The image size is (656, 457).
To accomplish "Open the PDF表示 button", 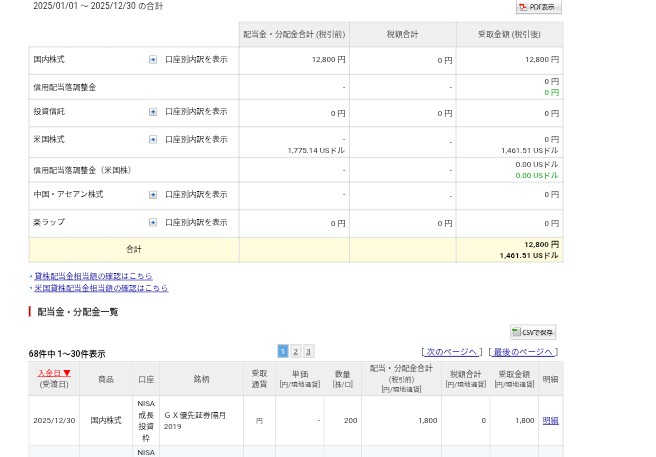I will (538, 7).
